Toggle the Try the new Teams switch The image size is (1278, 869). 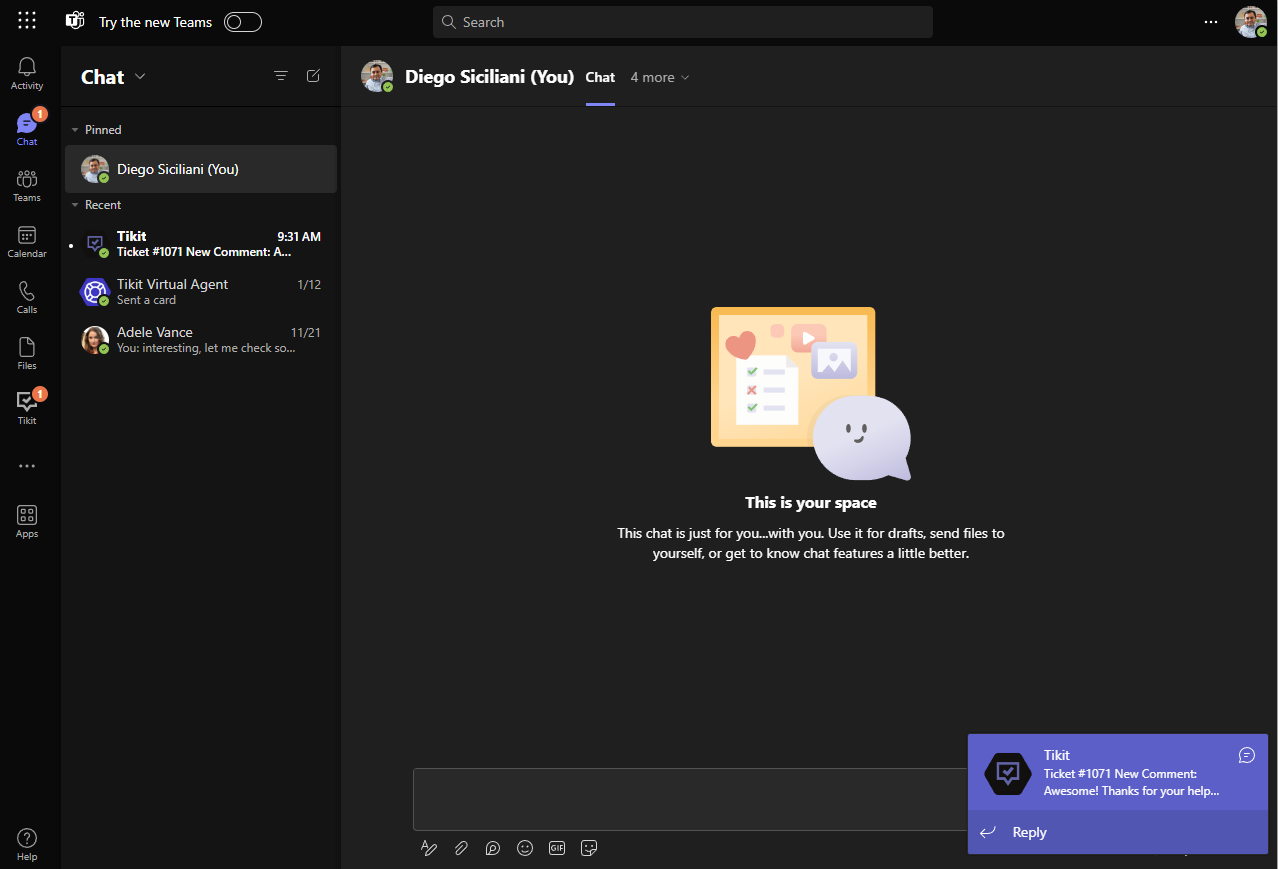point(243,22)
